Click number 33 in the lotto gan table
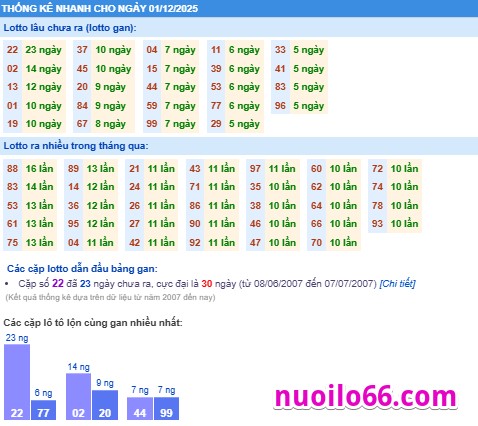Viewport: 478px width, 426px height. [x=280, y=50]
